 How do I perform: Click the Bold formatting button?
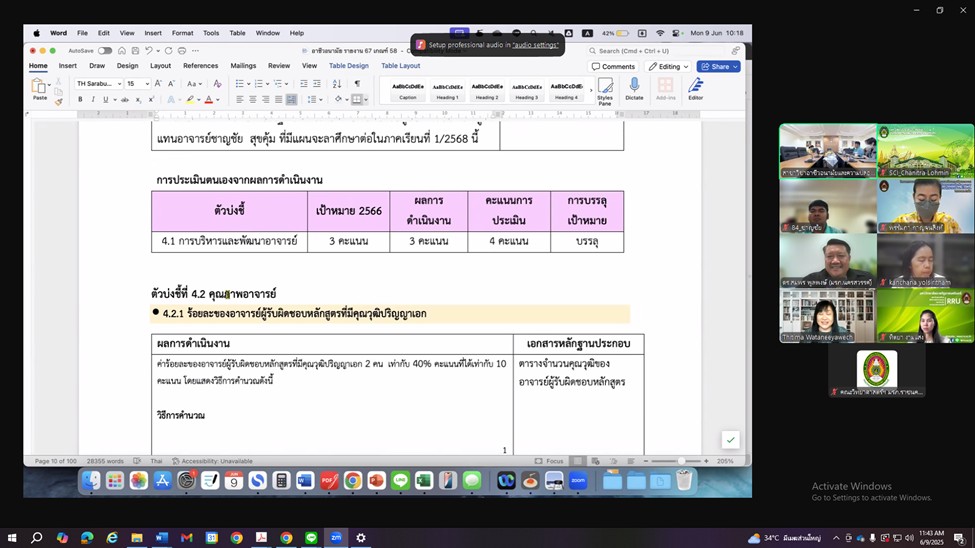81,99
